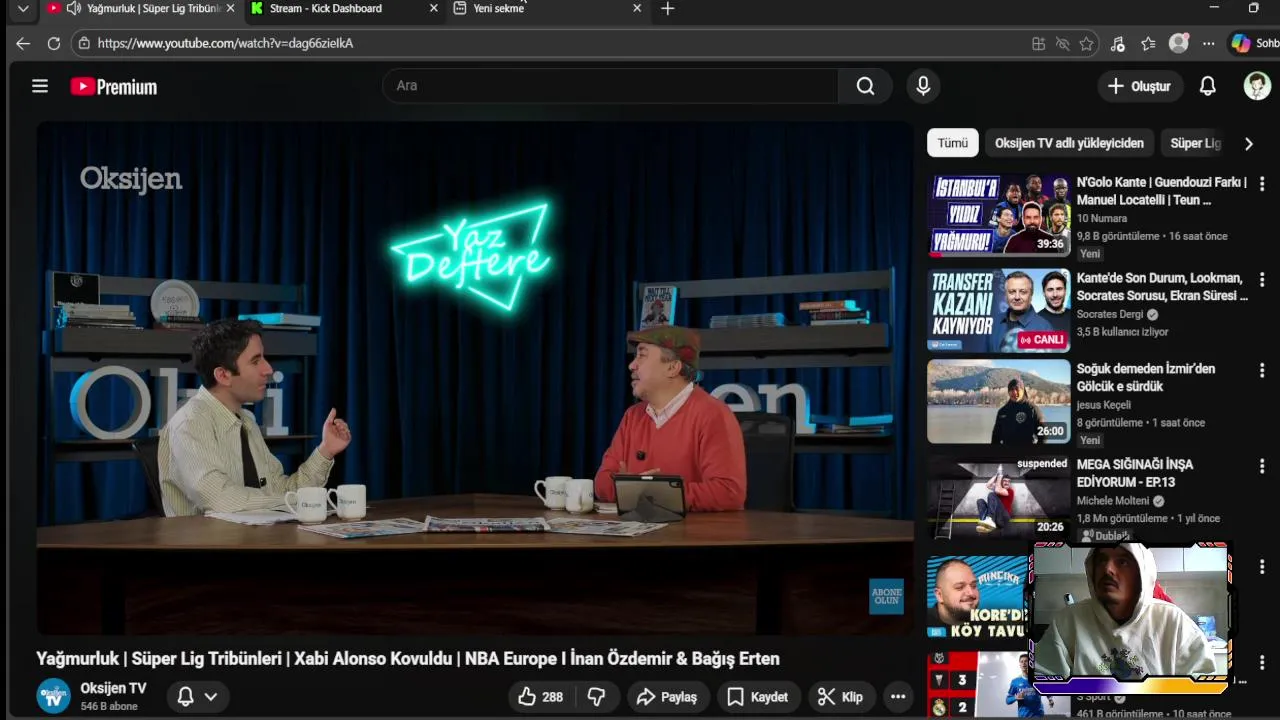
Task: Go back with browser back arrow
Action: tap(23, 43)
